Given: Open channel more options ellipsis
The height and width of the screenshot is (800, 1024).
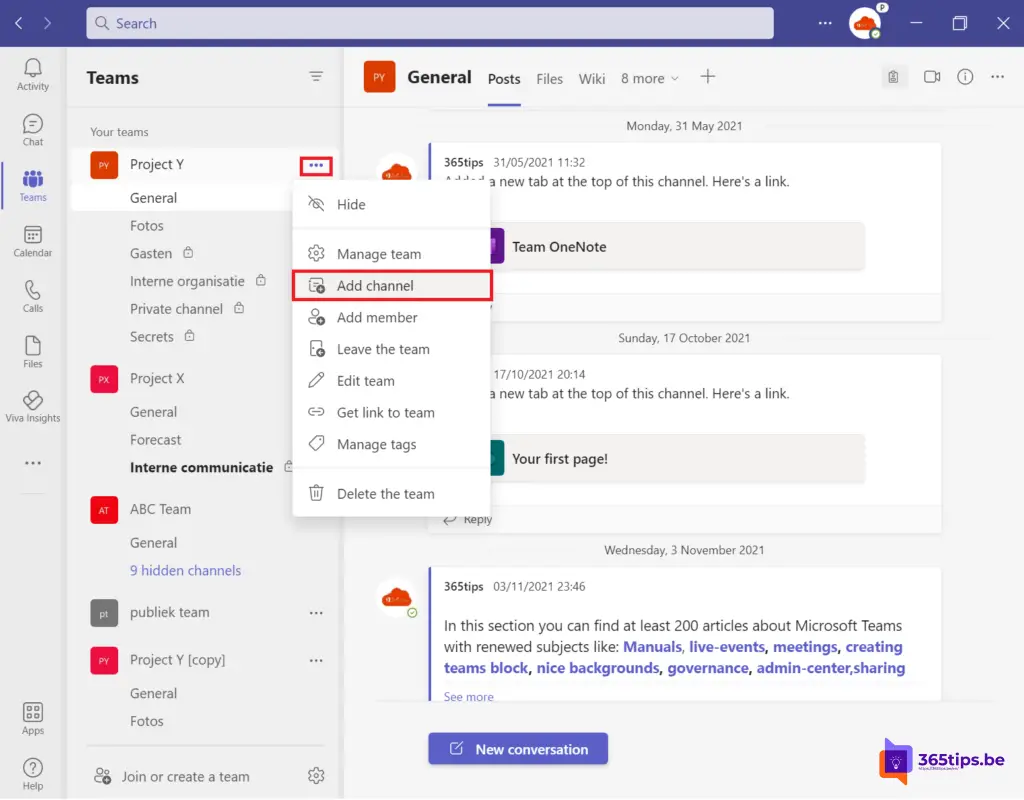Looking at the screenshot, I should pyautogui.click(x=998, y=77).
